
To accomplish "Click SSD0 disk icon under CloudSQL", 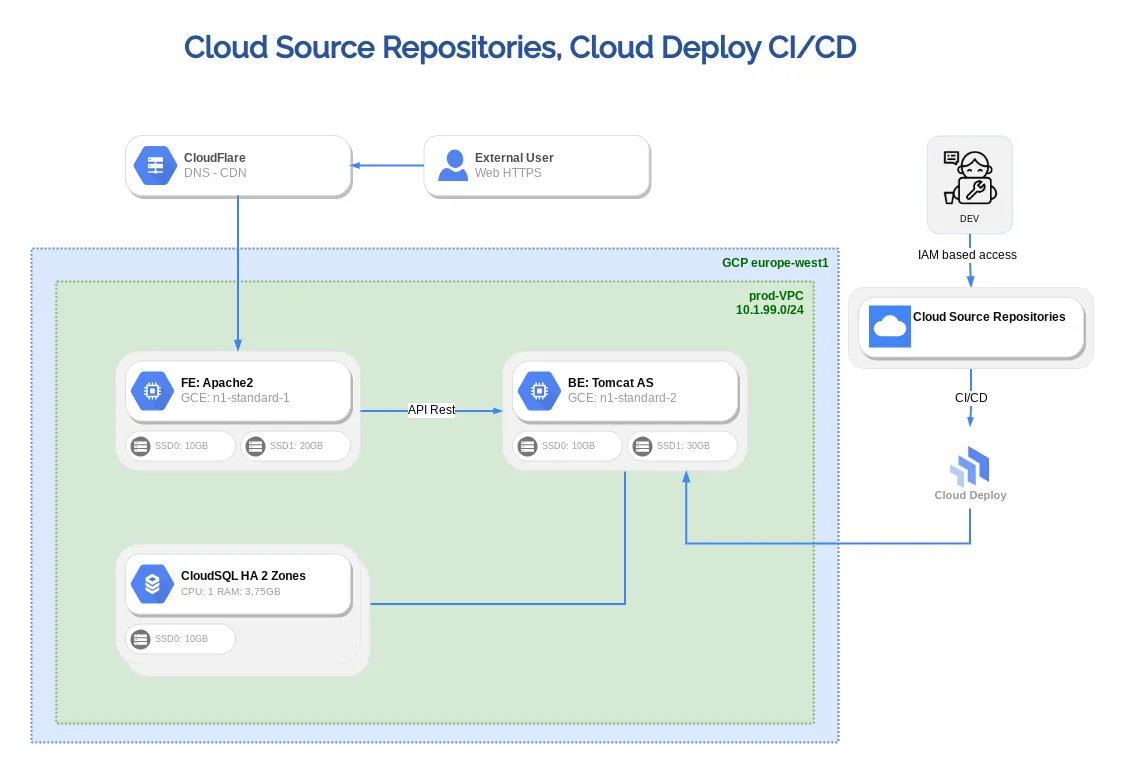I will click(x=140, y=639).
